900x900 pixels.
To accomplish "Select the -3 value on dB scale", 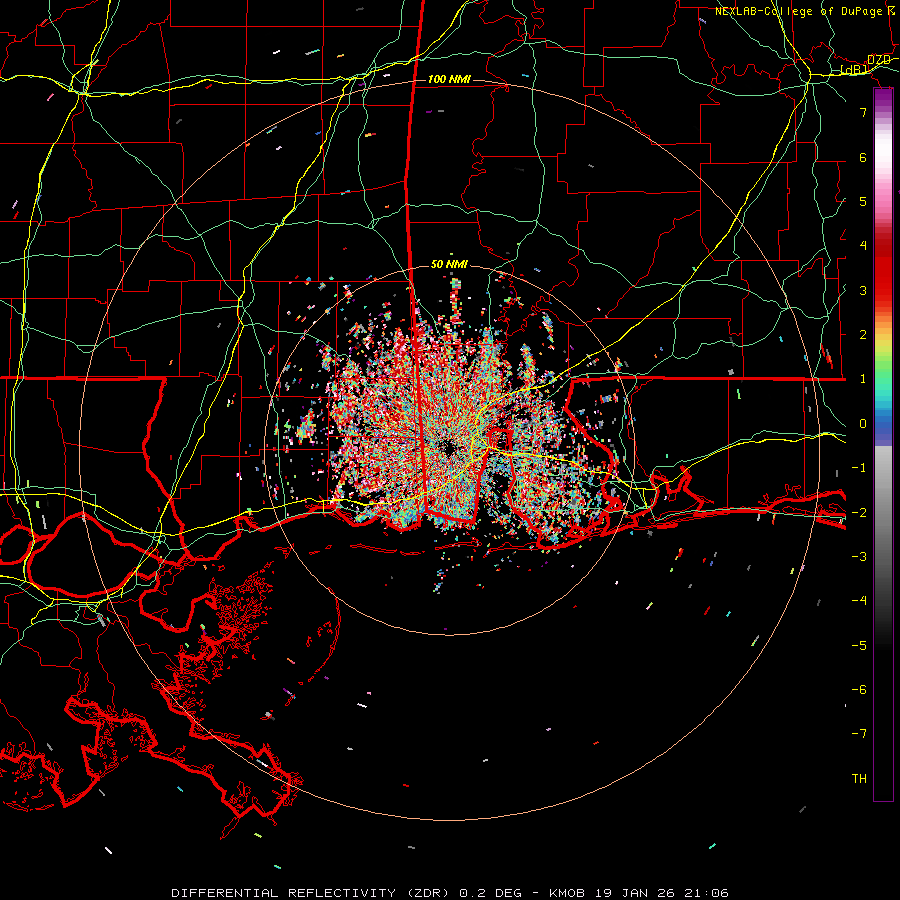I will click(x=859, y=557).
